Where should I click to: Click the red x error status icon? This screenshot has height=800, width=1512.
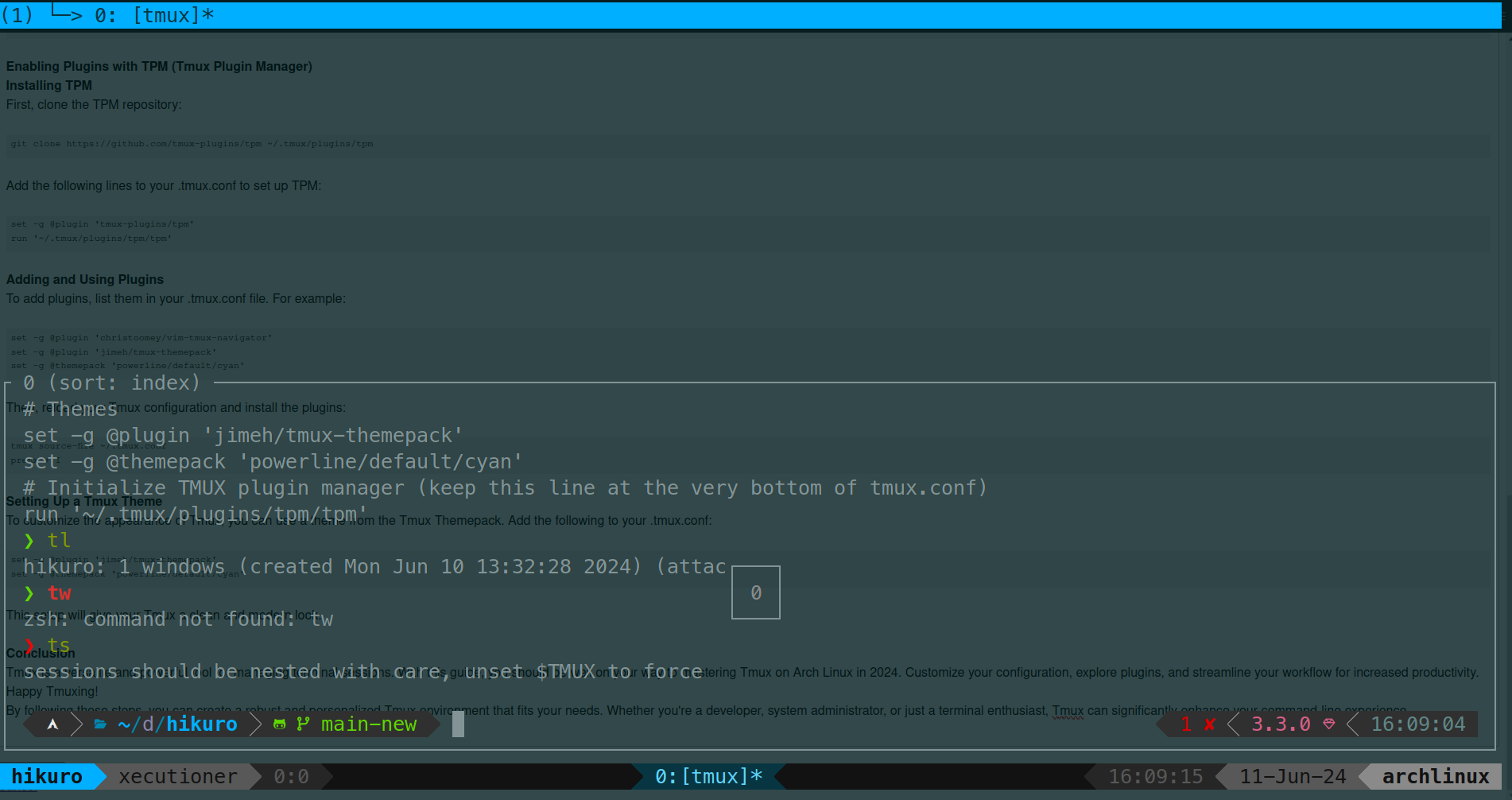(x=1209, y=724)
